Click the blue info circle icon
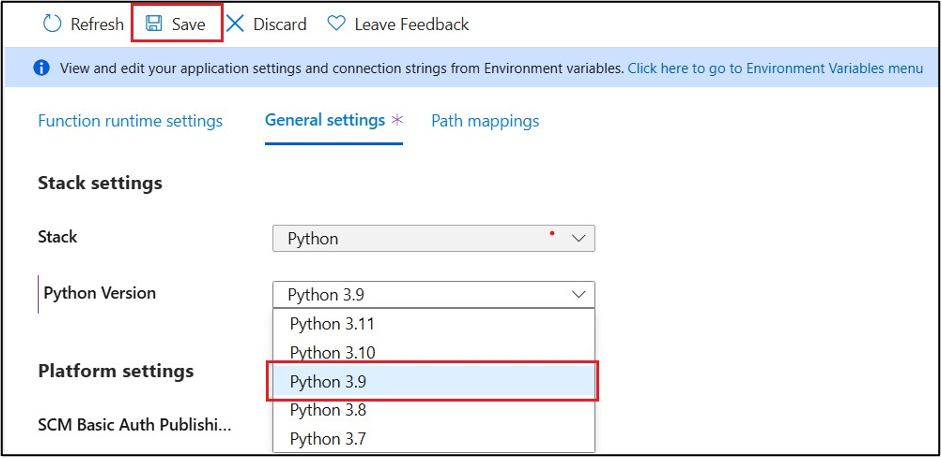This screenshot has height=458, width=942. [x=42, y=68]
